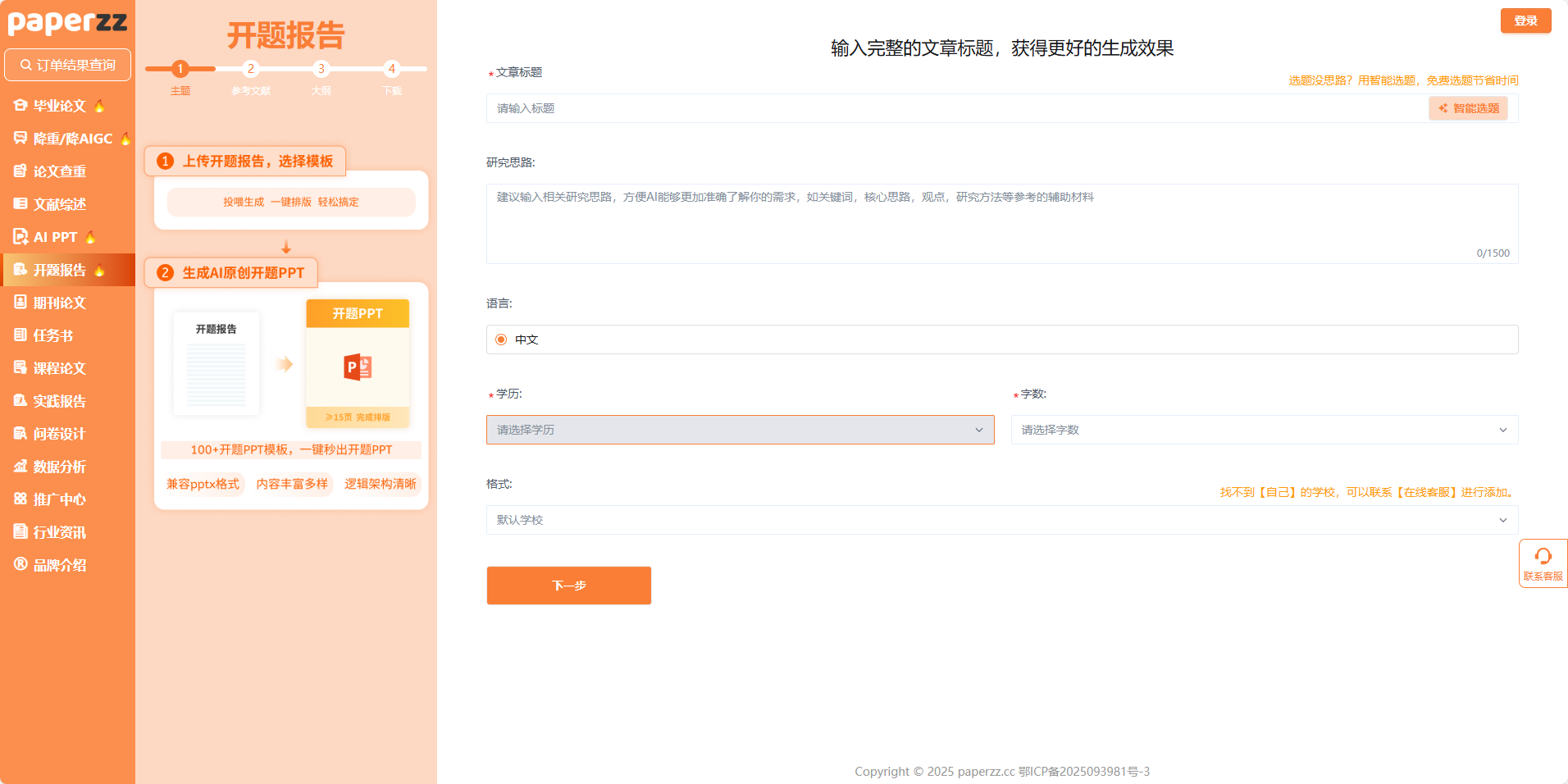Click the 品牌介绍 registered-mark icon

tap(21, 564)
